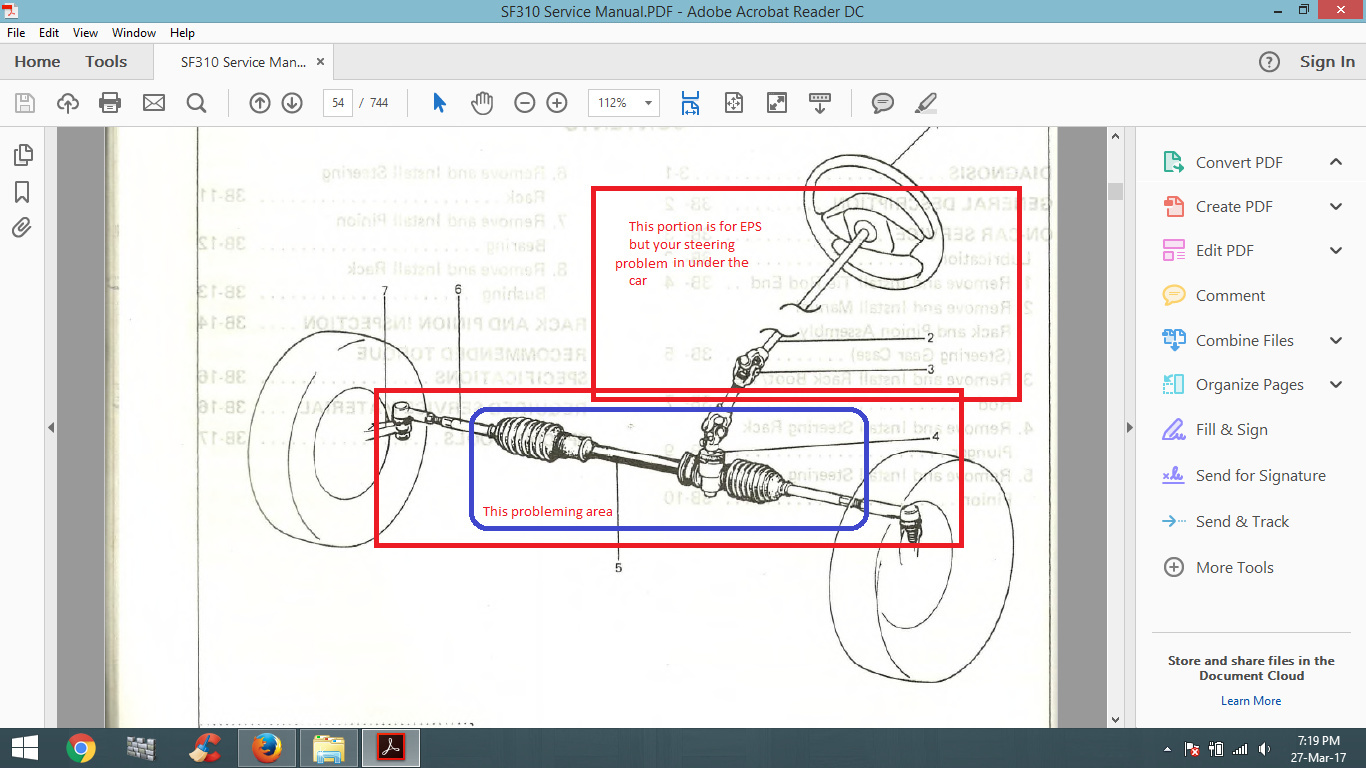Collapse the Convert PDF section chevron
This screenshot has height=768, width=1366.
1336,162
